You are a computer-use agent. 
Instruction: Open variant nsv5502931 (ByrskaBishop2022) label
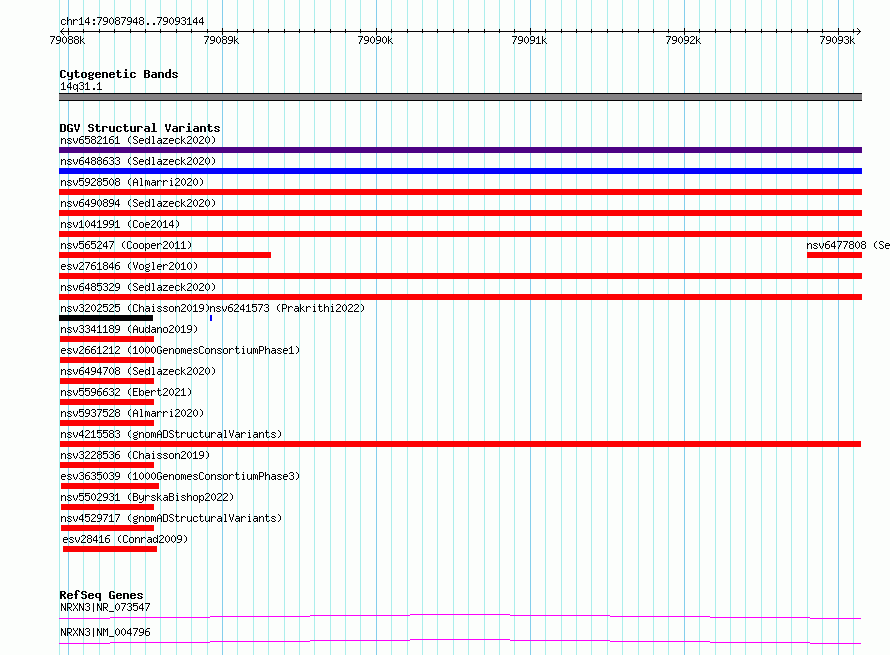coord(147,497)
